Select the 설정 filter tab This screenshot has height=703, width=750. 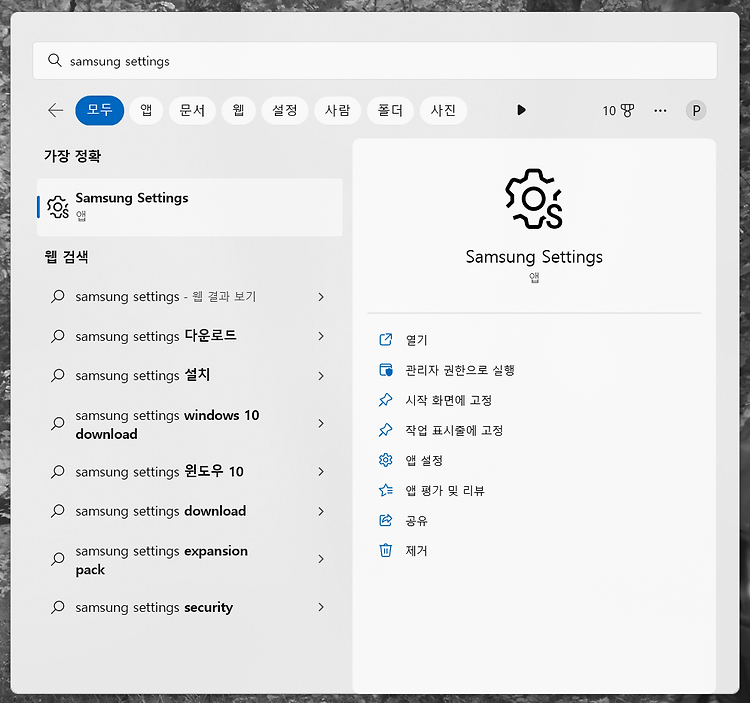click(x=285, y=110)
